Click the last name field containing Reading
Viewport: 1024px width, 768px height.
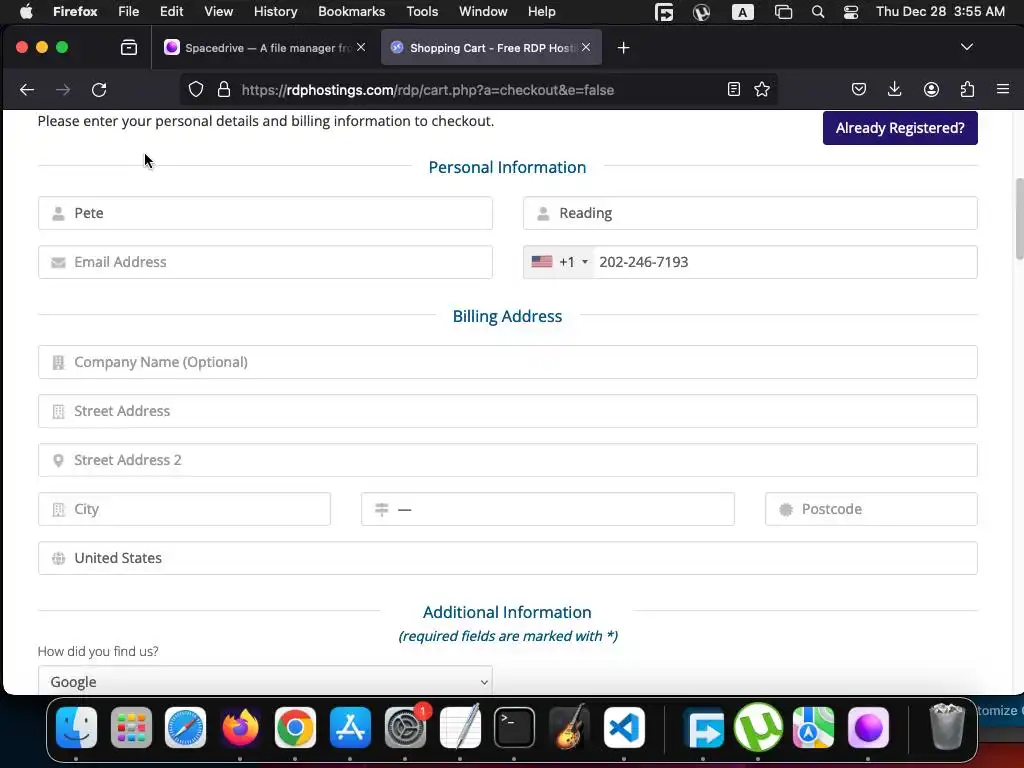pyautogui.click(x=750, y=213)
